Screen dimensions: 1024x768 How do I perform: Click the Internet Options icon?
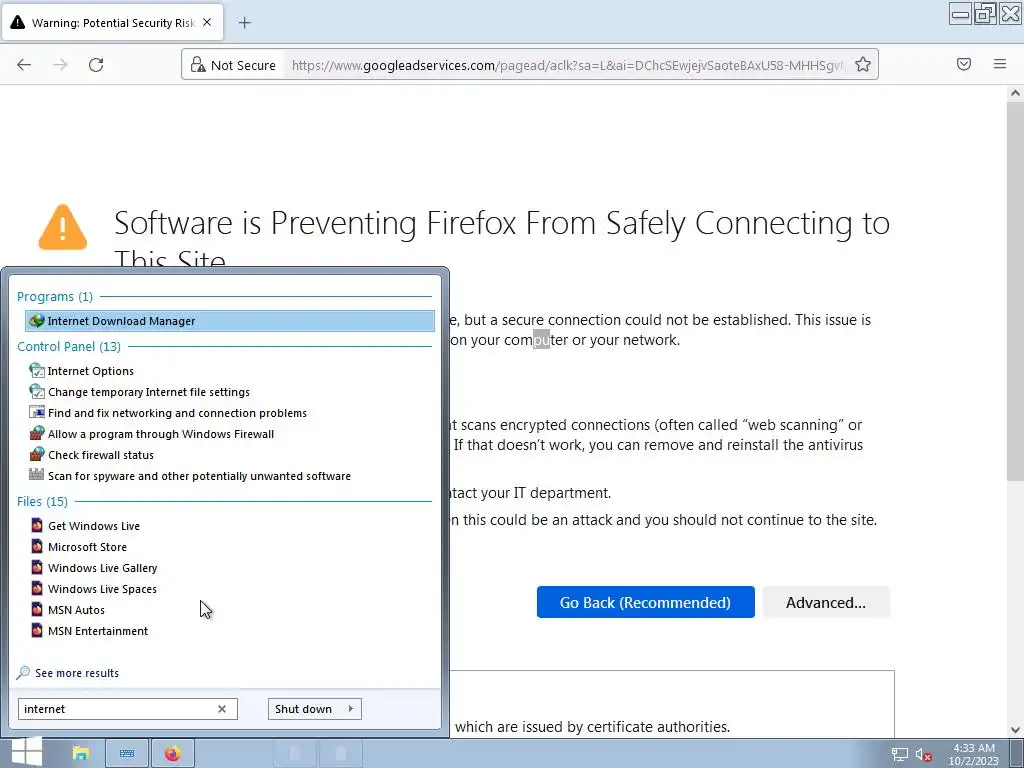click(x=37, y=370)
